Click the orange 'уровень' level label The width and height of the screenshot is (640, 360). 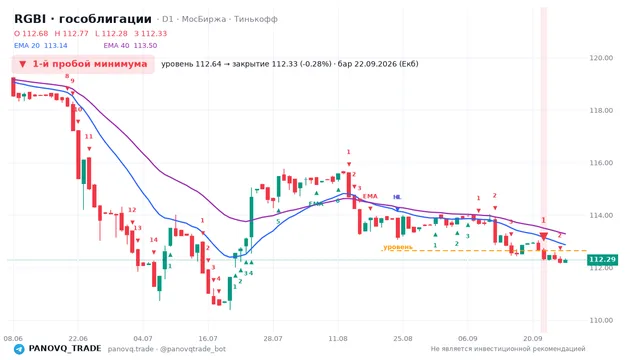[398, 247]
